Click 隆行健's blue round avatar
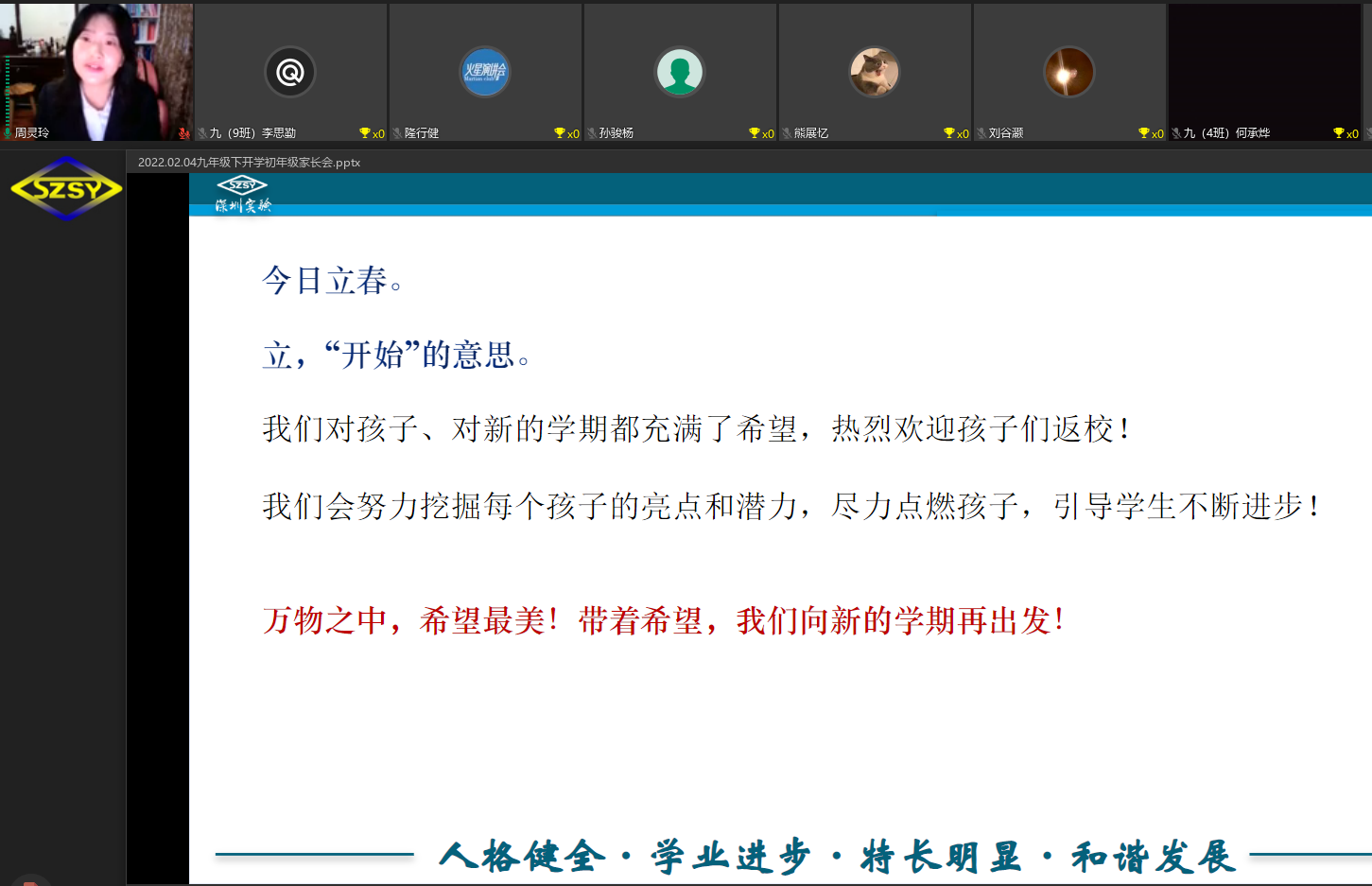Viewport: 1372px width, 886px height. (x=484, y=72)
